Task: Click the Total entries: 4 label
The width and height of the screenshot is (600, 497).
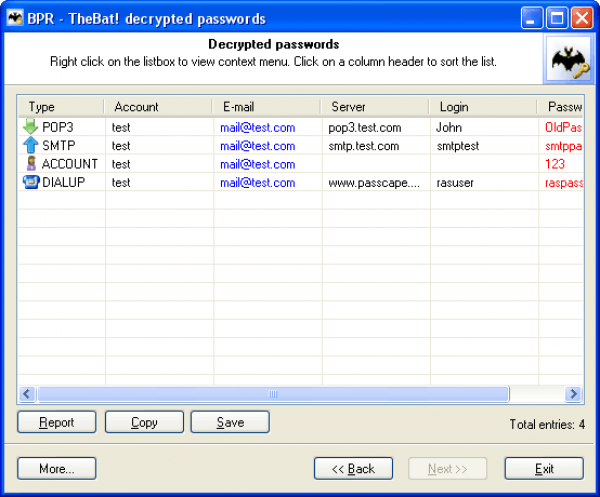Action: [x=547, y=424]
